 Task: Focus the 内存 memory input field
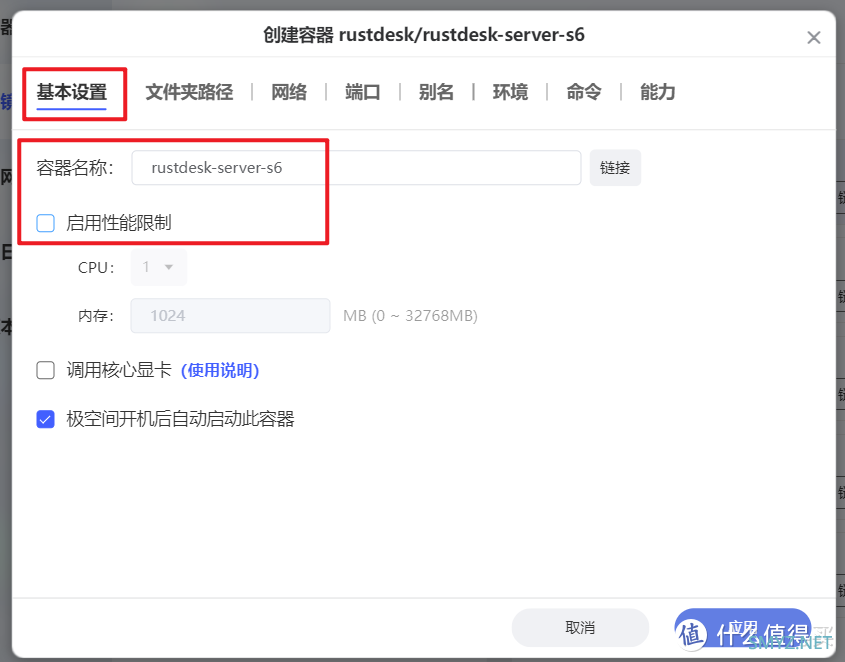[230, 315]
